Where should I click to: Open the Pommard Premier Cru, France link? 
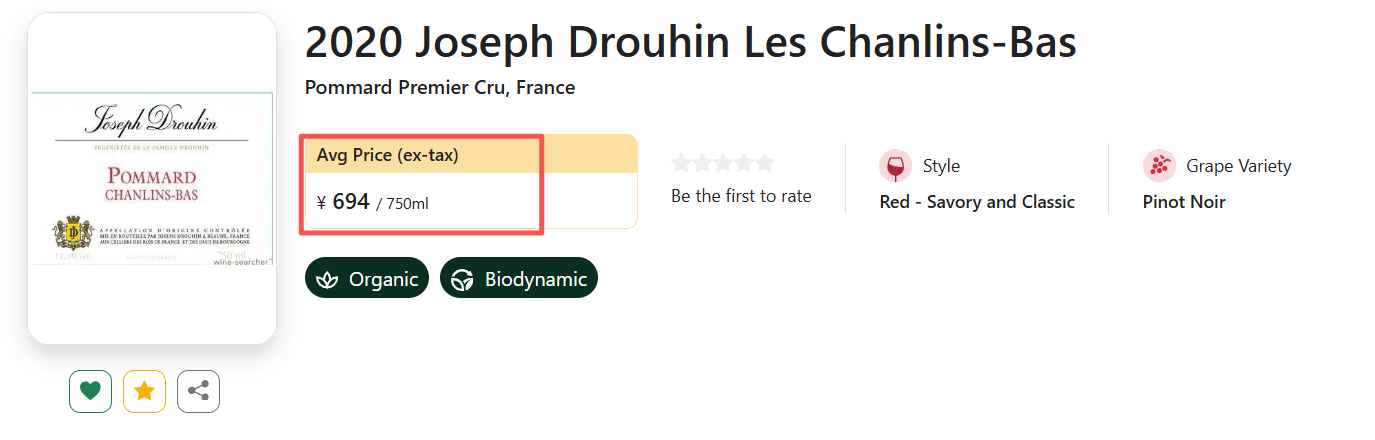[x=440, y=87]
